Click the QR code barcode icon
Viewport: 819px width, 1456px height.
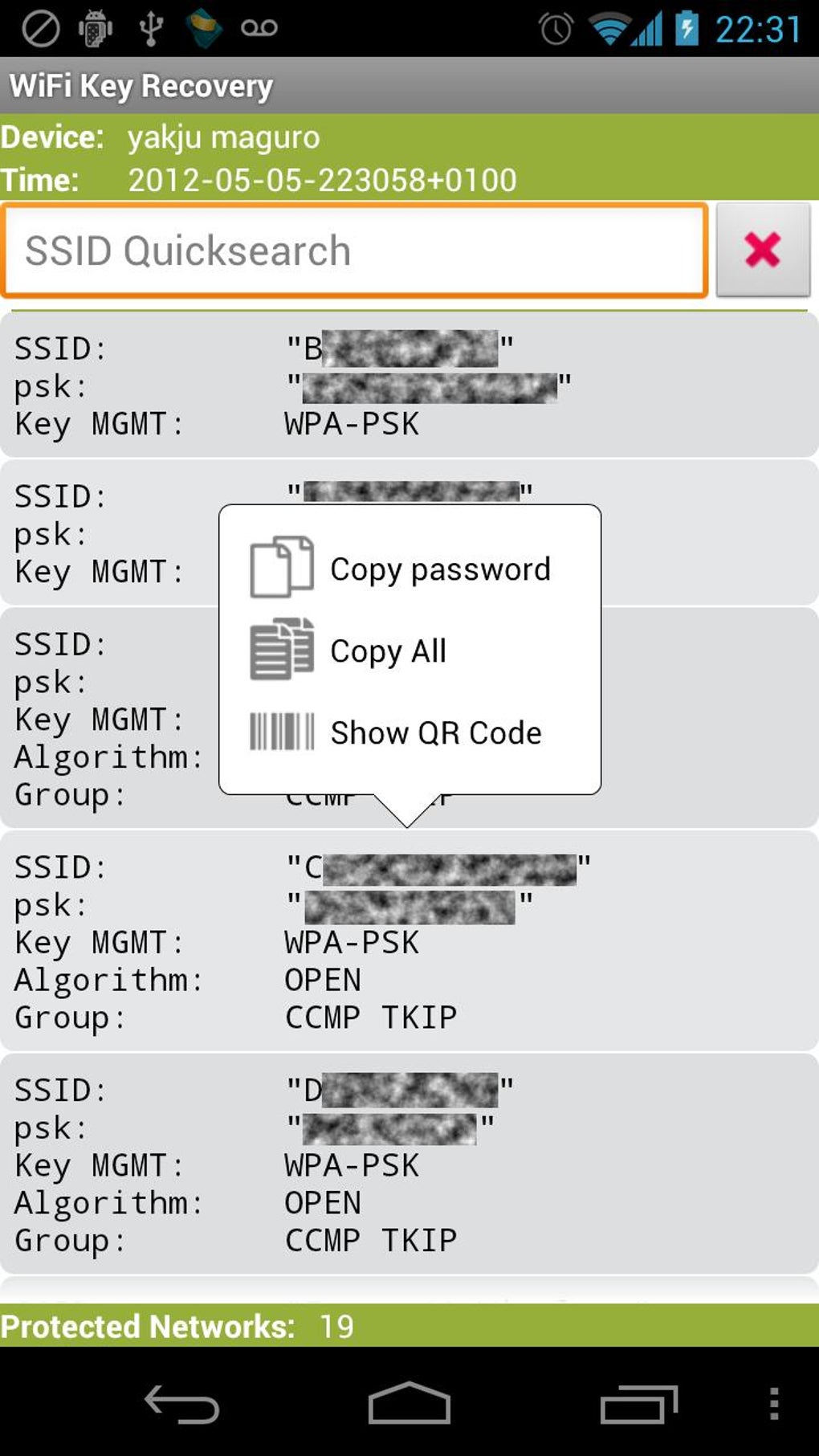click(x=281, y=732)
